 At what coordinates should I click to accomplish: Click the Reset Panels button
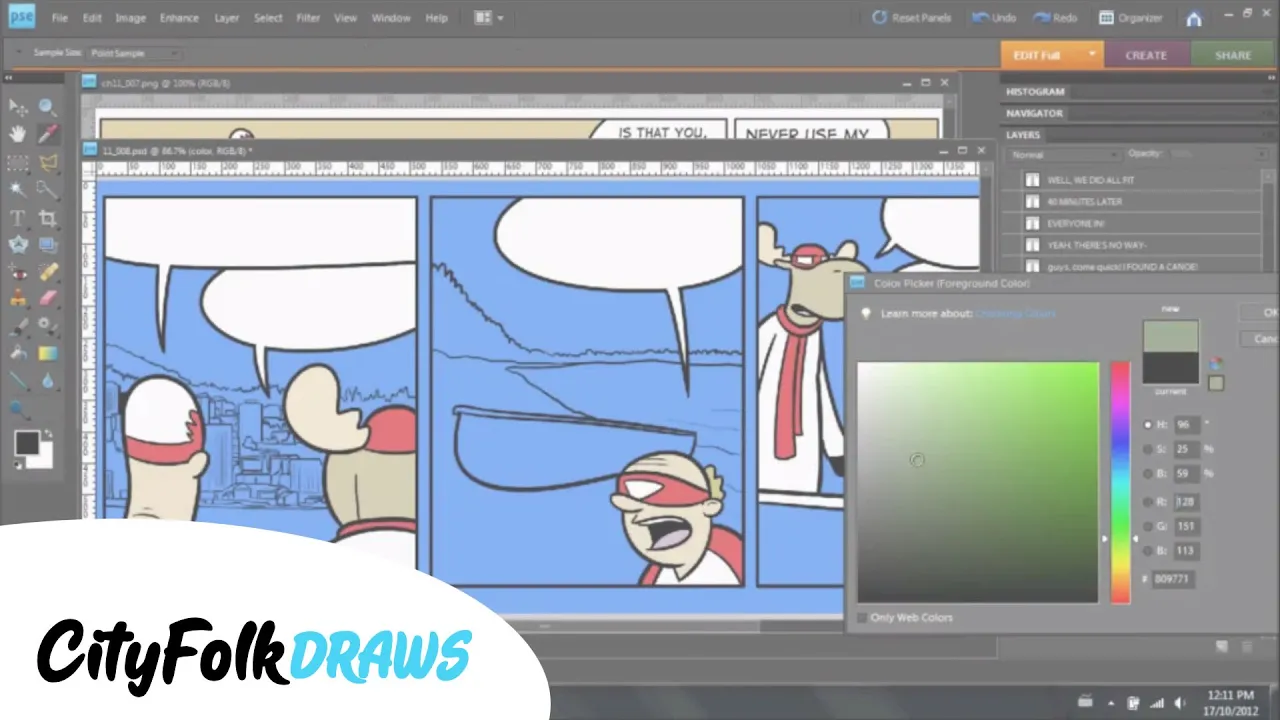click(x=912, y=18)
